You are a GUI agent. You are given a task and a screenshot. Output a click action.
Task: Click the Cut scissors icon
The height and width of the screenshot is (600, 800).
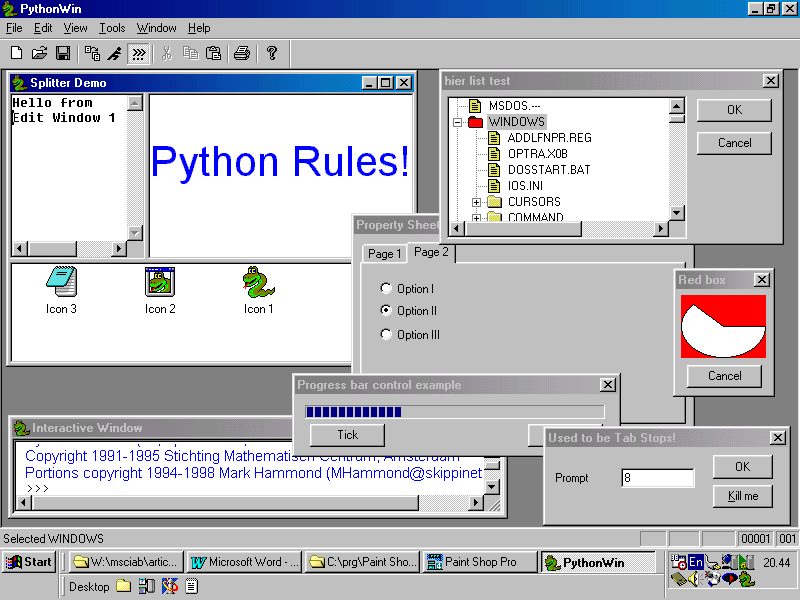(x=167, y=53)
